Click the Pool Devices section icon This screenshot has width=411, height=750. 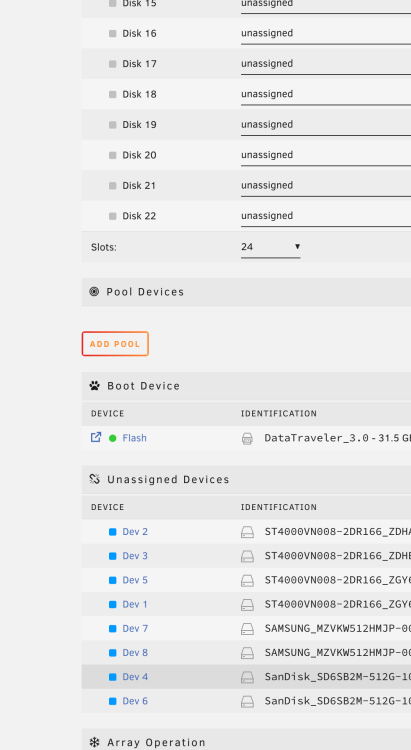click(94, 291)
